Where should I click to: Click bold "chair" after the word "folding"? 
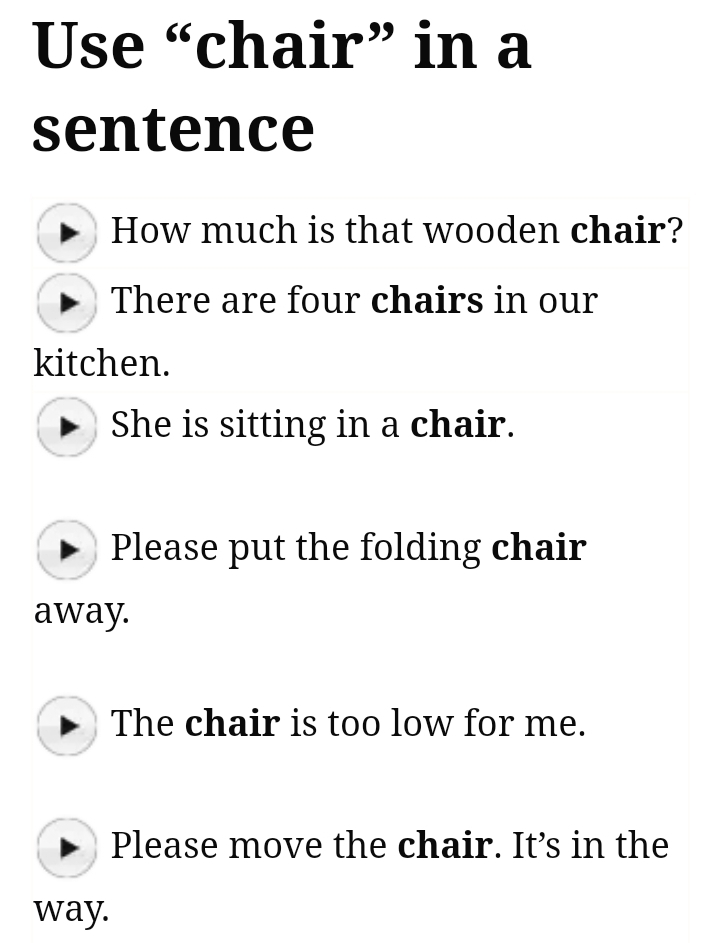click(538, 548)
